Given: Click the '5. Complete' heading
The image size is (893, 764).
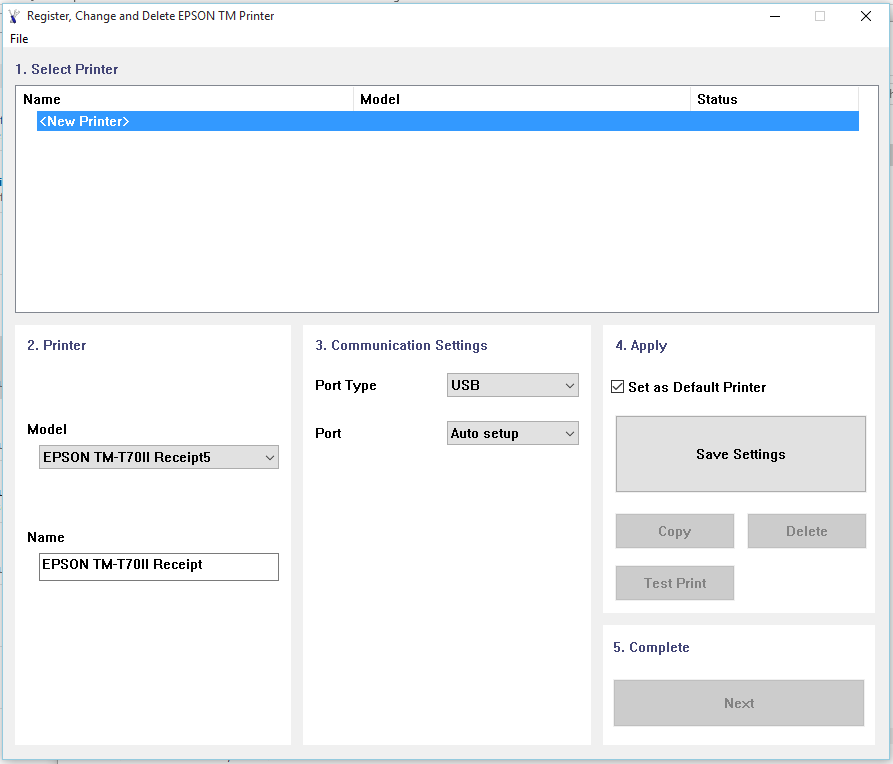Looking at the screenshot, I should point(651,647).
